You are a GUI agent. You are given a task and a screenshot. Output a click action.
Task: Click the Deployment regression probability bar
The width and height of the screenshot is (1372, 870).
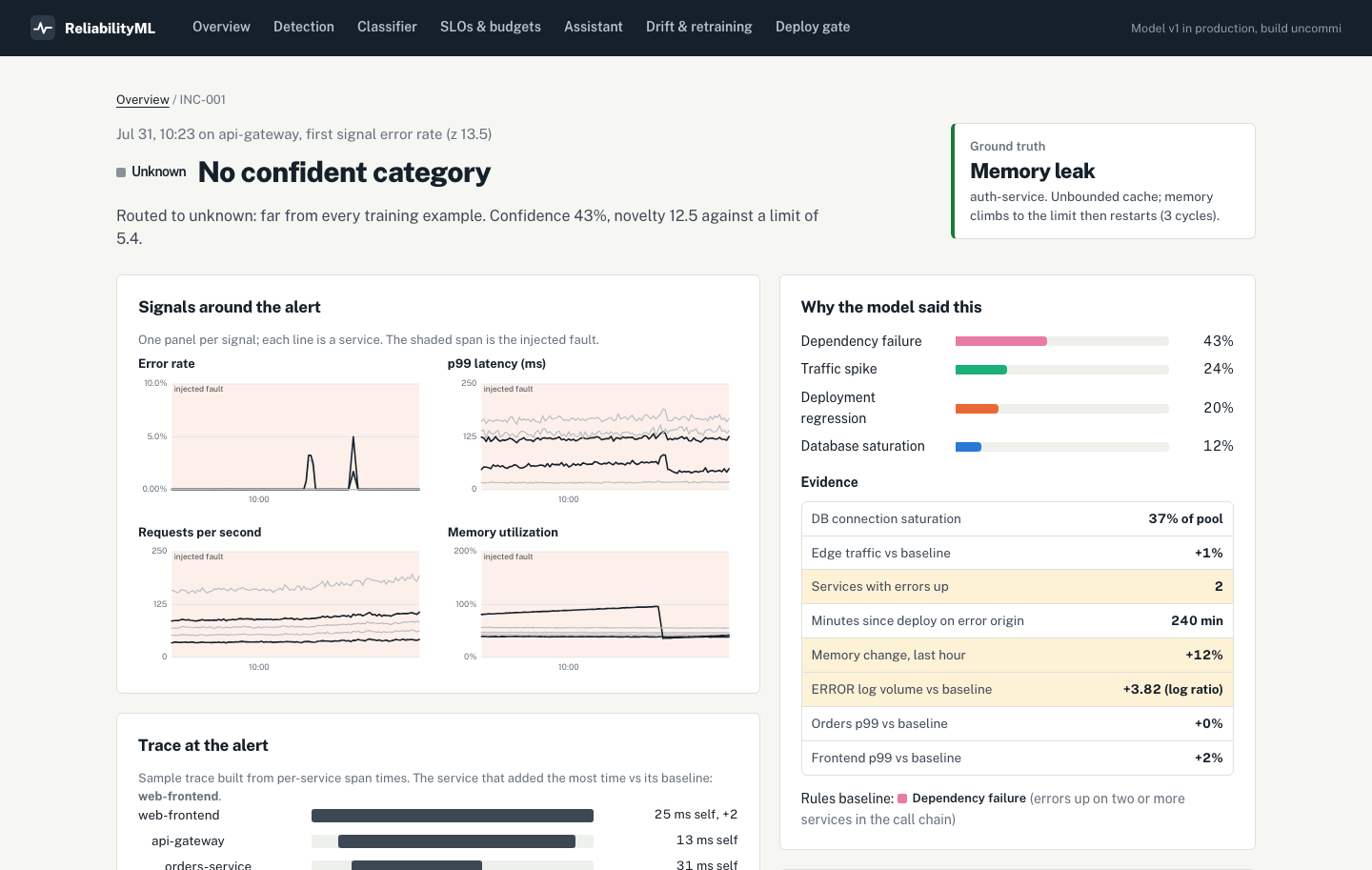[1062, 409]
